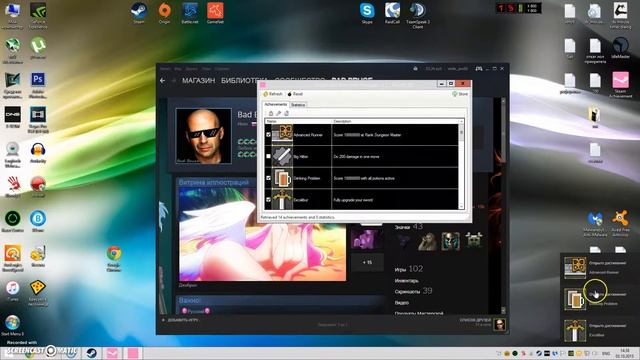The image size is (640, 360).
Task: Click the Excalibur achievement toast notification
Action: (600, 331)
